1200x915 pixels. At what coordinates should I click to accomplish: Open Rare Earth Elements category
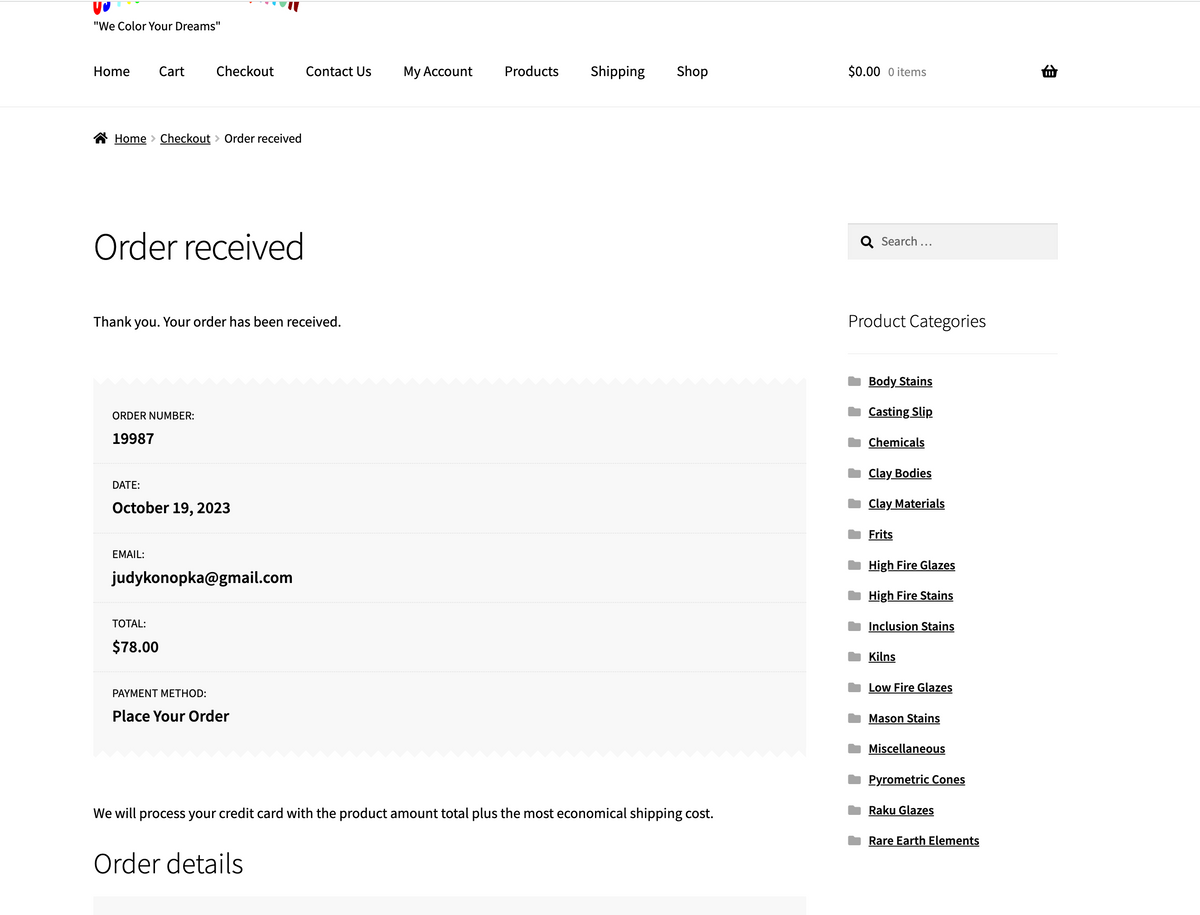923,841
